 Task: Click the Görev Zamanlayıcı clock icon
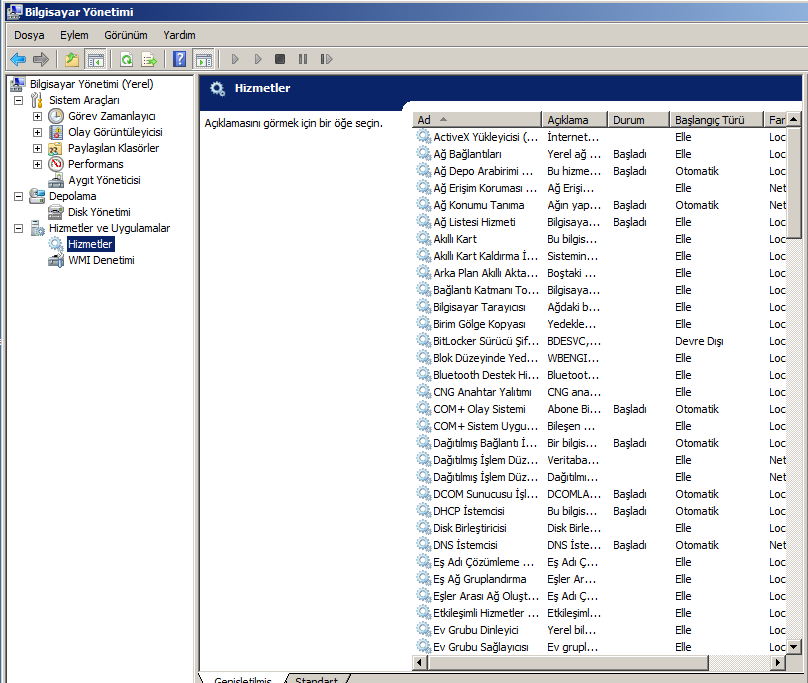(x=56, y=116)
